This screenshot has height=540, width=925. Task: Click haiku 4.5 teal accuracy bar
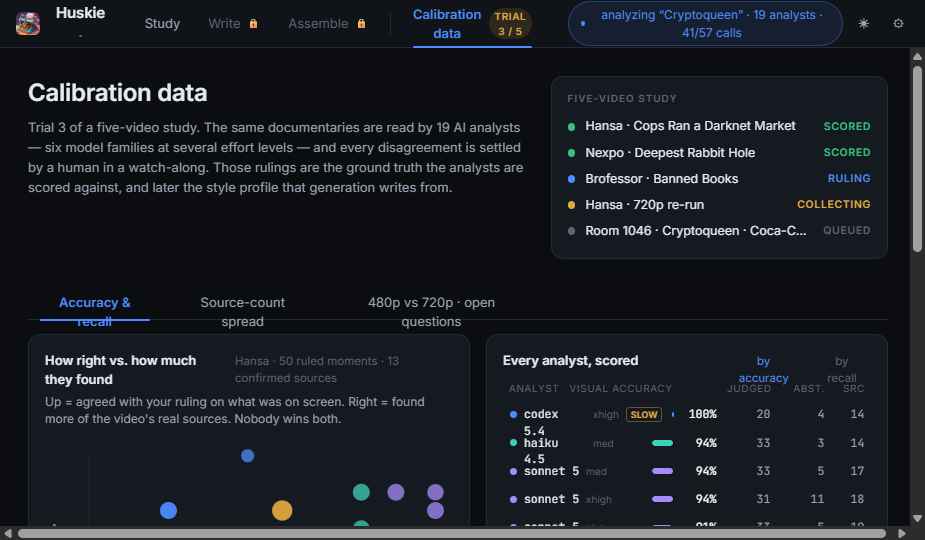662,443
